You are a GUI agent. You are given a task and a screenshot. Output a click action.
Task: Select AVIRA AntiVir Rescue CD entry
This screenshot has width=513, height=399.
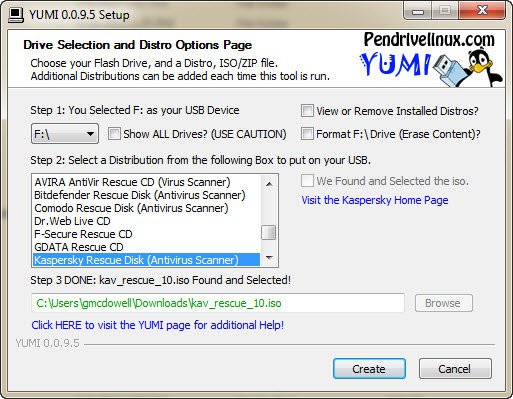coord(146,182)
